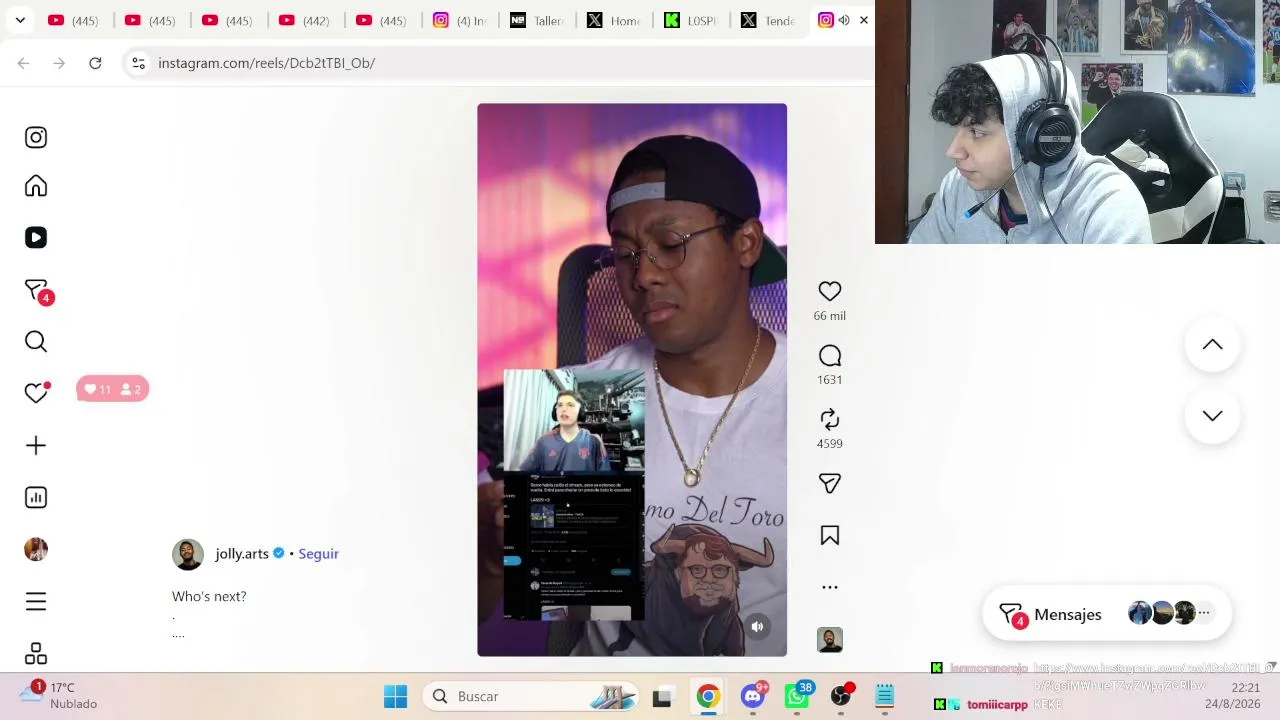Open notifications heart in sidebar
Image resolution: width=1280 pixels, height=720 pixels.
point(37,393)
